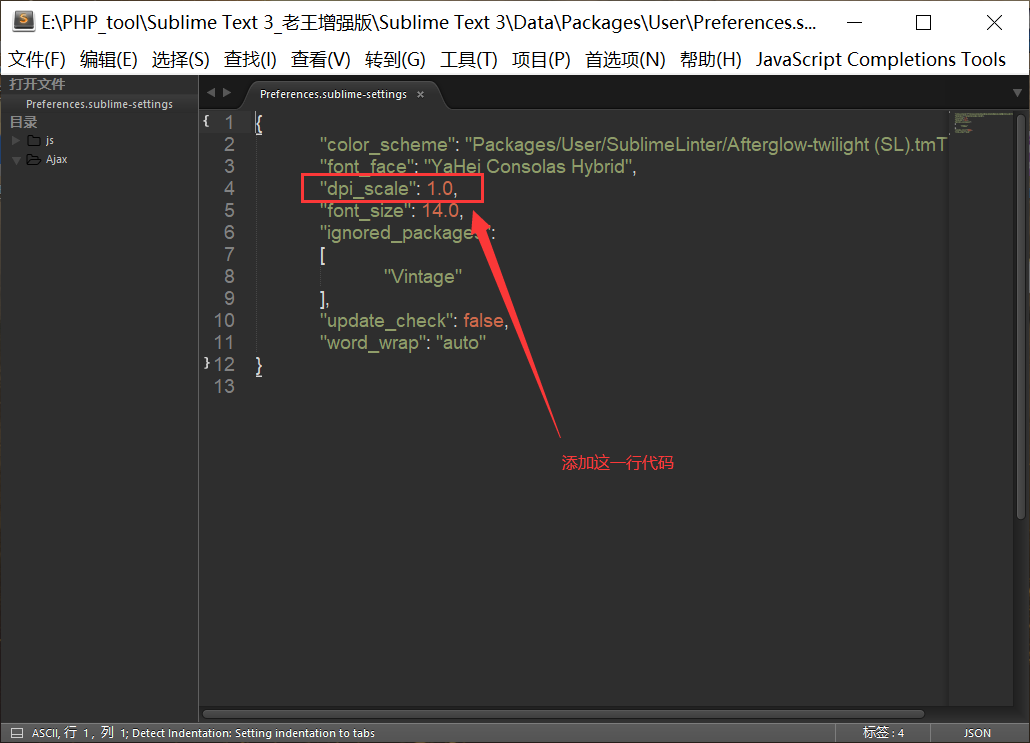Click "YaHei Consolas Hybrid" font value

point(528,167)
